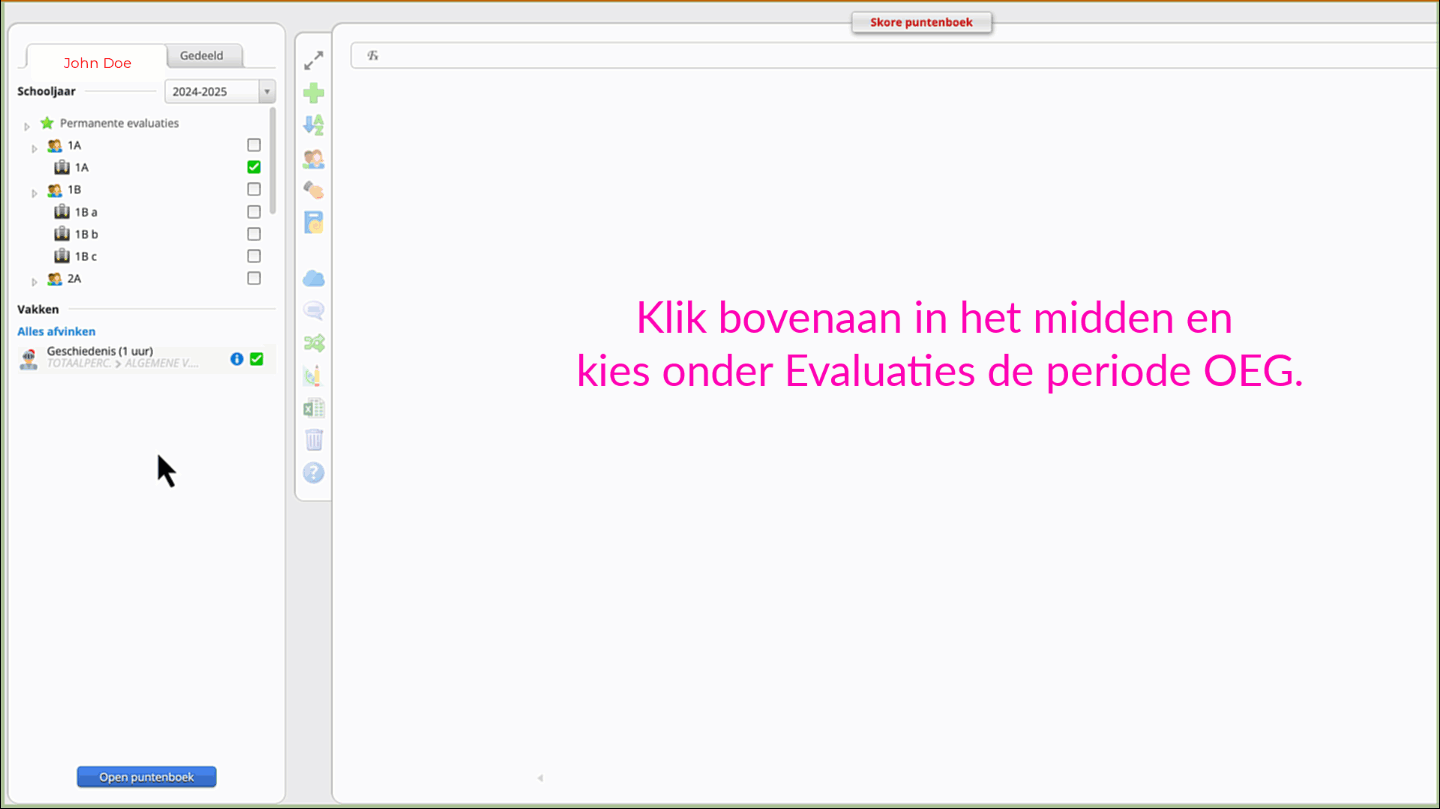The width and height of the screenshot is (1440, 809).
Task: Click the A-Z sort icon
Action: pos(314,125)
